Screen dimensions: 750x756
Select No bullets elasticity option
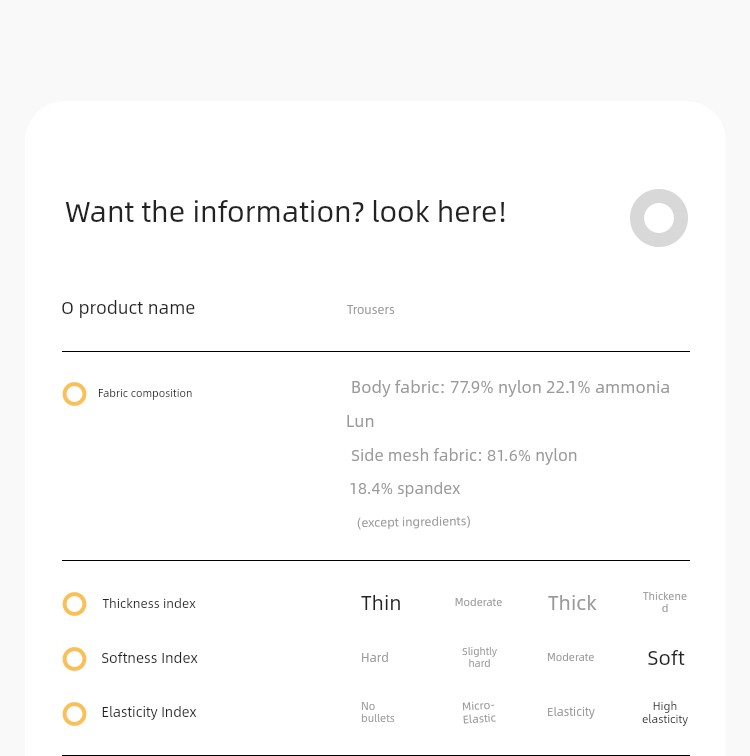coord(377,712)
